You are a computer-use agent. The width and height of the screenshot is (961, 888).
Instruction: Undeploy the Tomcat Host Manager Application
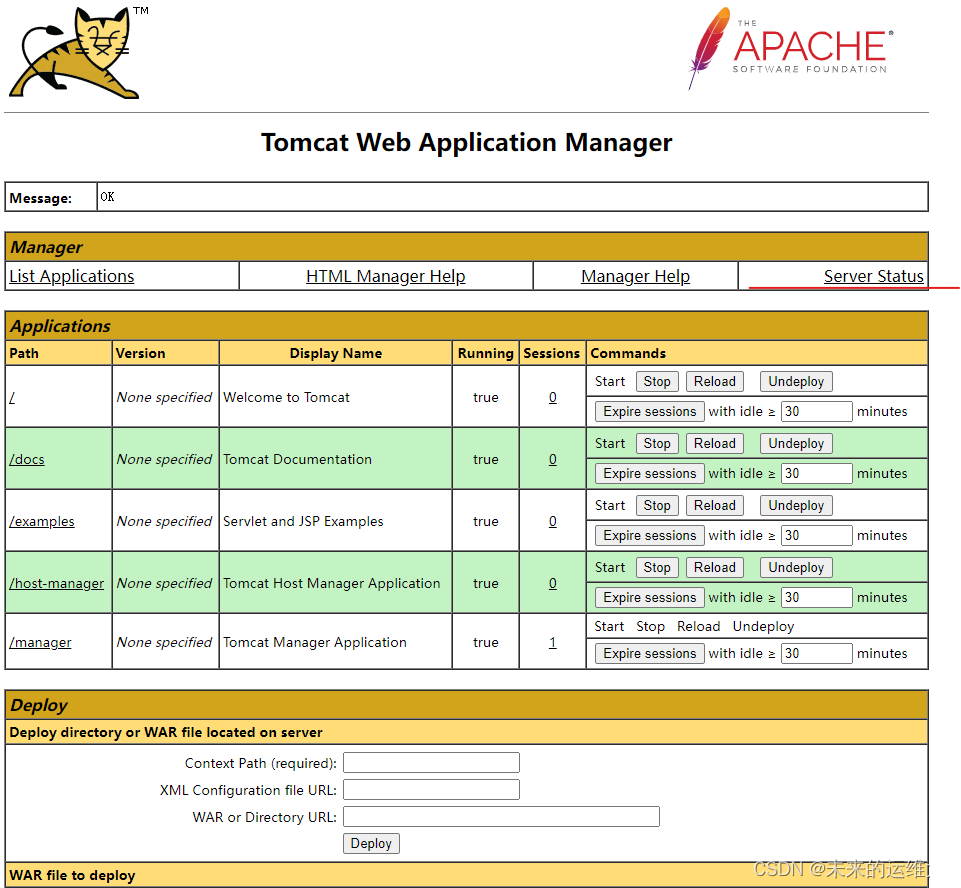tap(796, 567)
